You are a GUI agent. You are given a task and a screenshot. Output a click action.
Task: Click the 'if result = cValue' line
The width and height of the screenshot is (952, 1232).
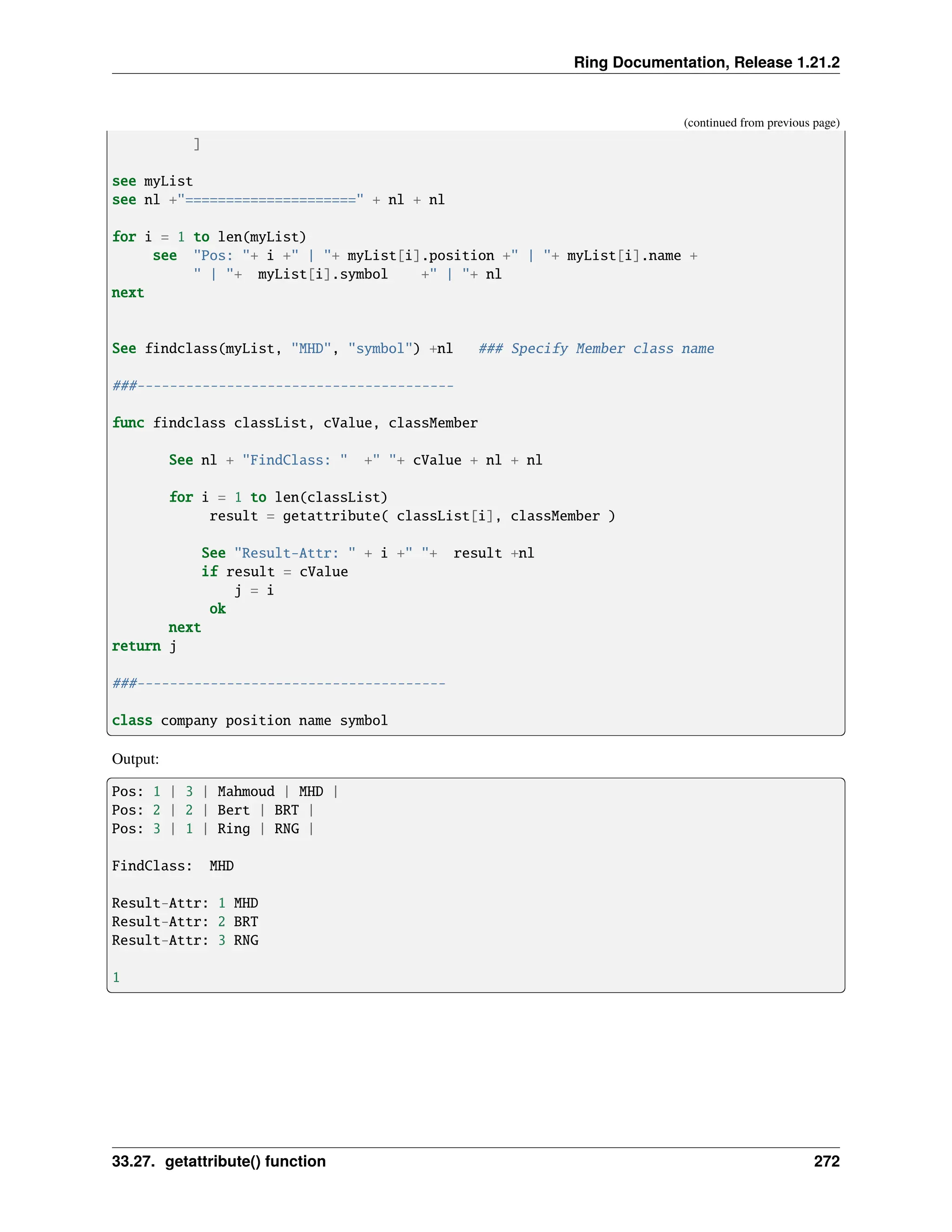click(x=275, y=572)
